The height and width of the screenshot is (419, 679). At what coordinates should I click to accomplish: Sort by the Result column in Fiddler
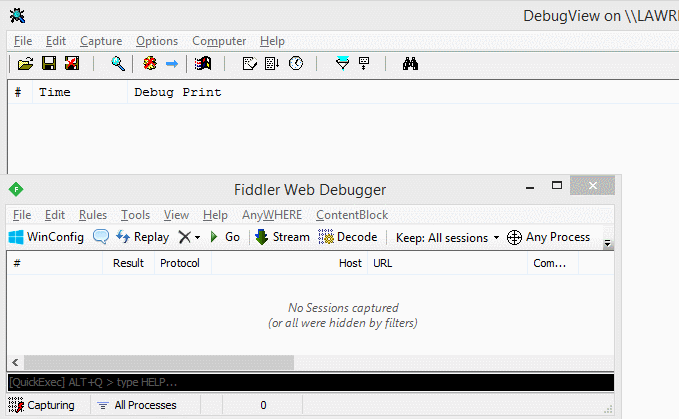129,263
